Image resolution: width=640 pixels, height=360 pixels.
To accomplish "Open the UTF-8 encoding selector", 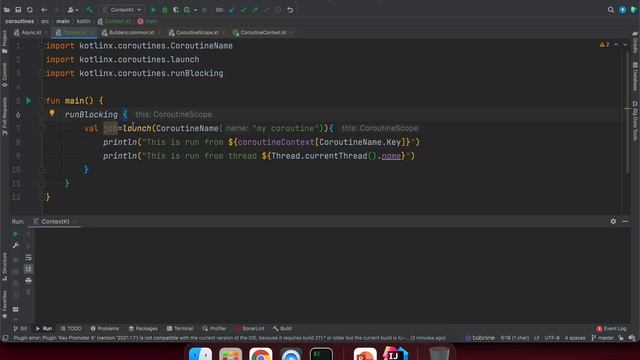I will coord(552,338).
